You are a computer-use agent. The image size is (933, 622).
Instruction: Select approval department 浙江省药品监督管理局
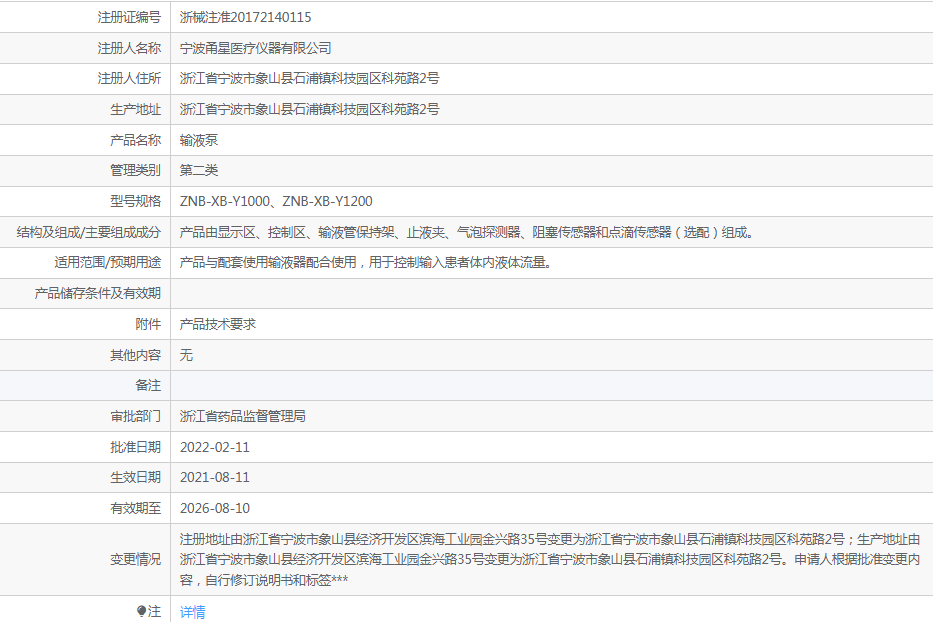tap(243, 417)
